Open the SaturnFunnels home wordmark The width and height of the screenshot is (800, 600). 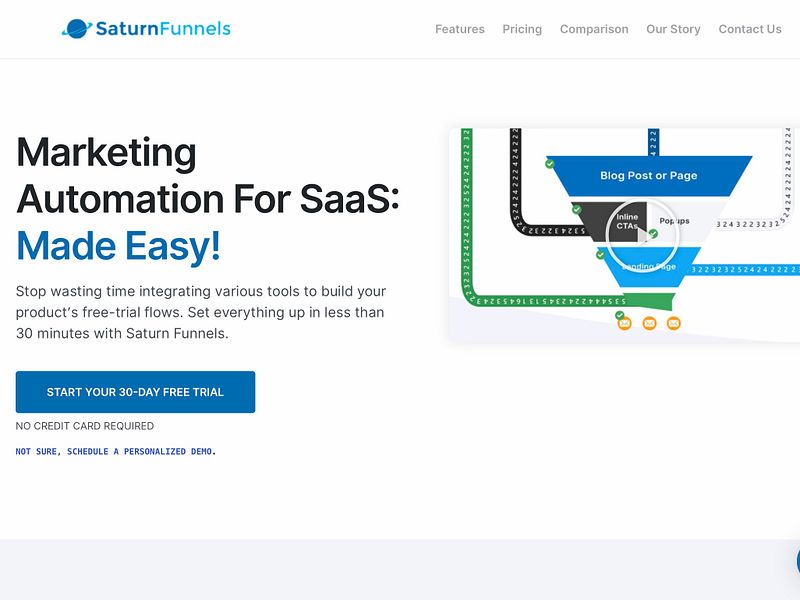click(x=163, y=29)
